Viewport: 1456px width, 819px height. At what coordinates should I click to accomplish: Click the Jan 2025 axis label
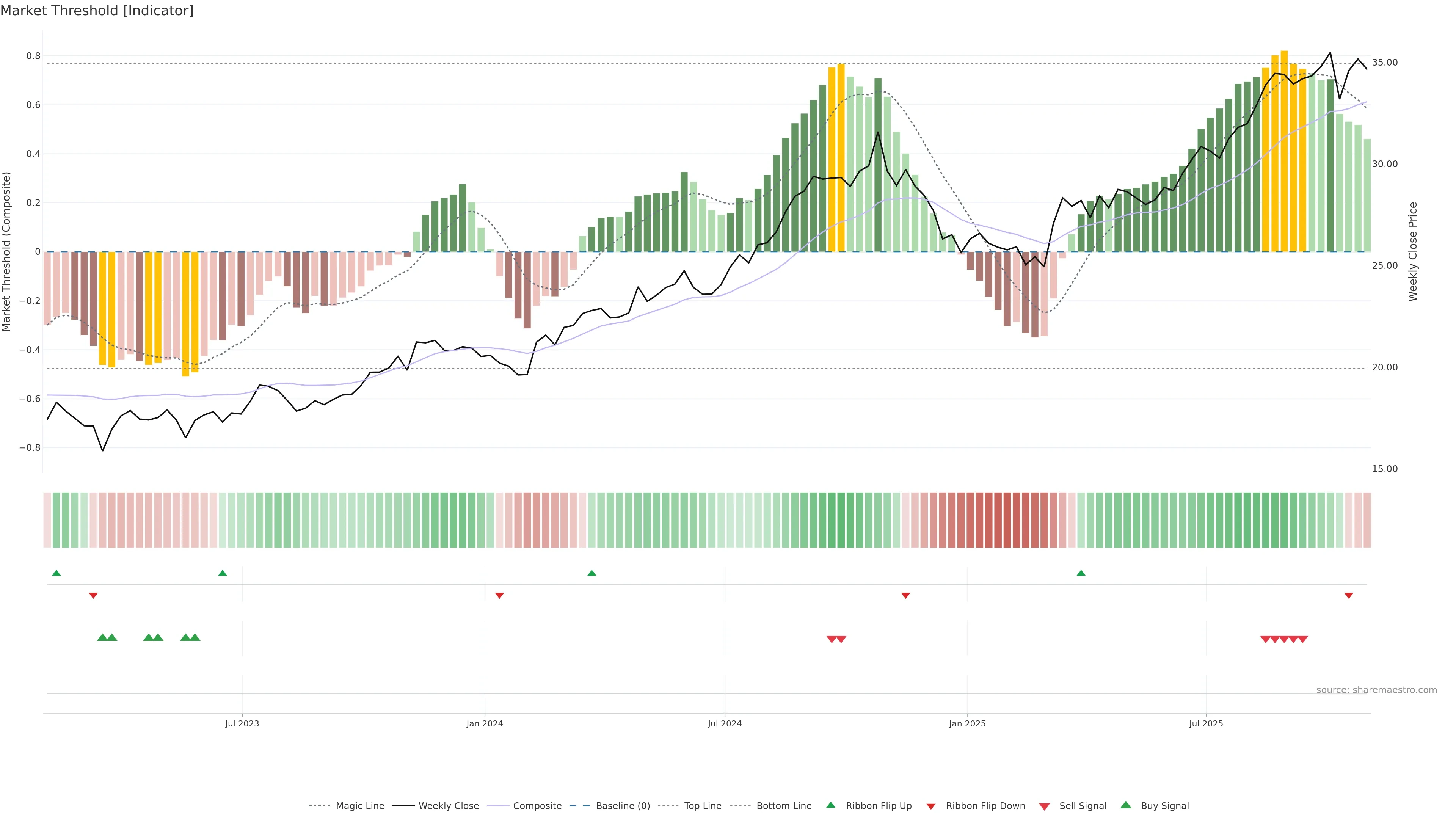(967, 723)
